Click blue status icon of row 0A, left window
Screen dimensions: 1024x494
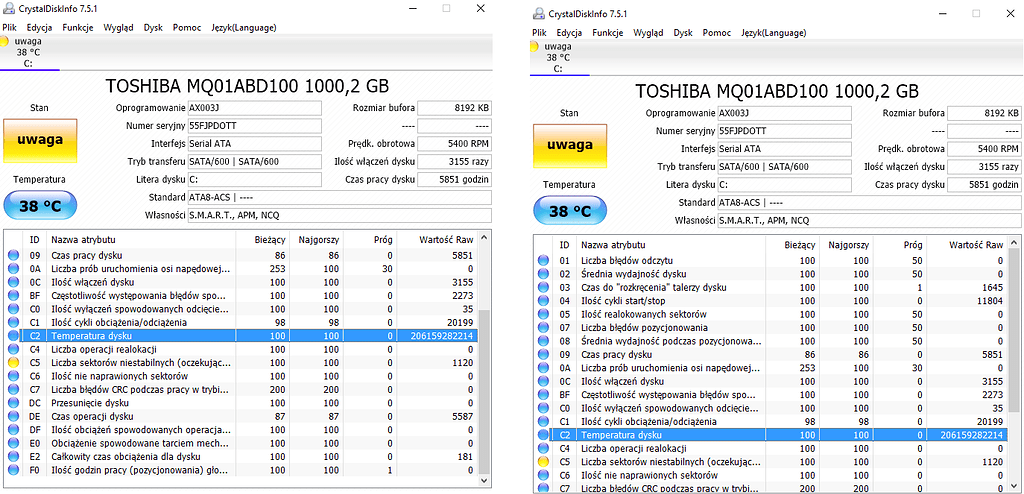pyautogui.click(x=13, y=269)
